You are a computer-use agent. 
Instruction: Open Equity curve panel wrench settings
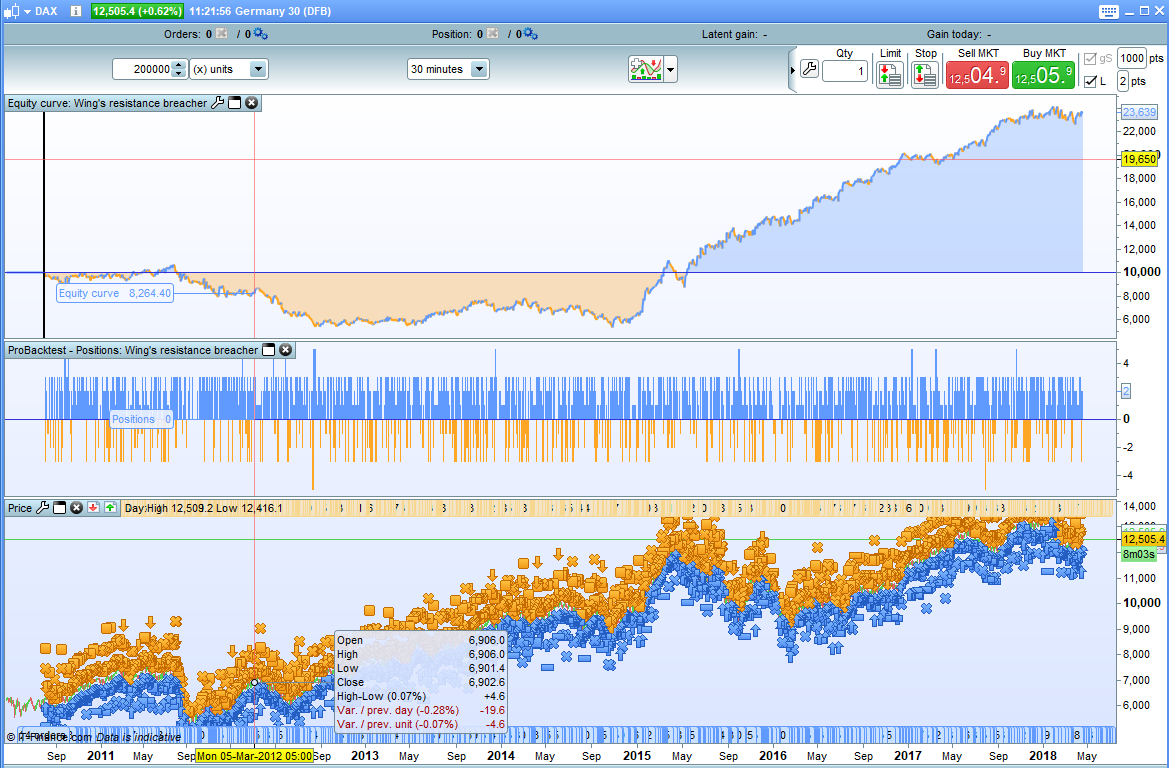[x=217, y=103]
